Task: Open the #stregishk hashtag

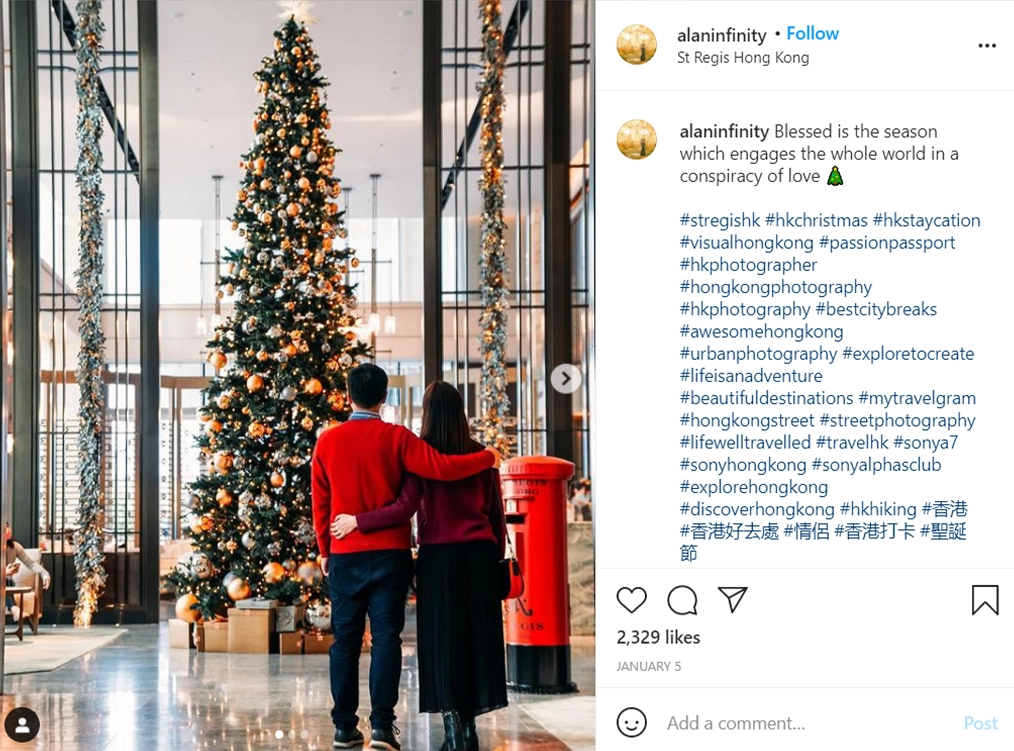Action: coord(720,220)
